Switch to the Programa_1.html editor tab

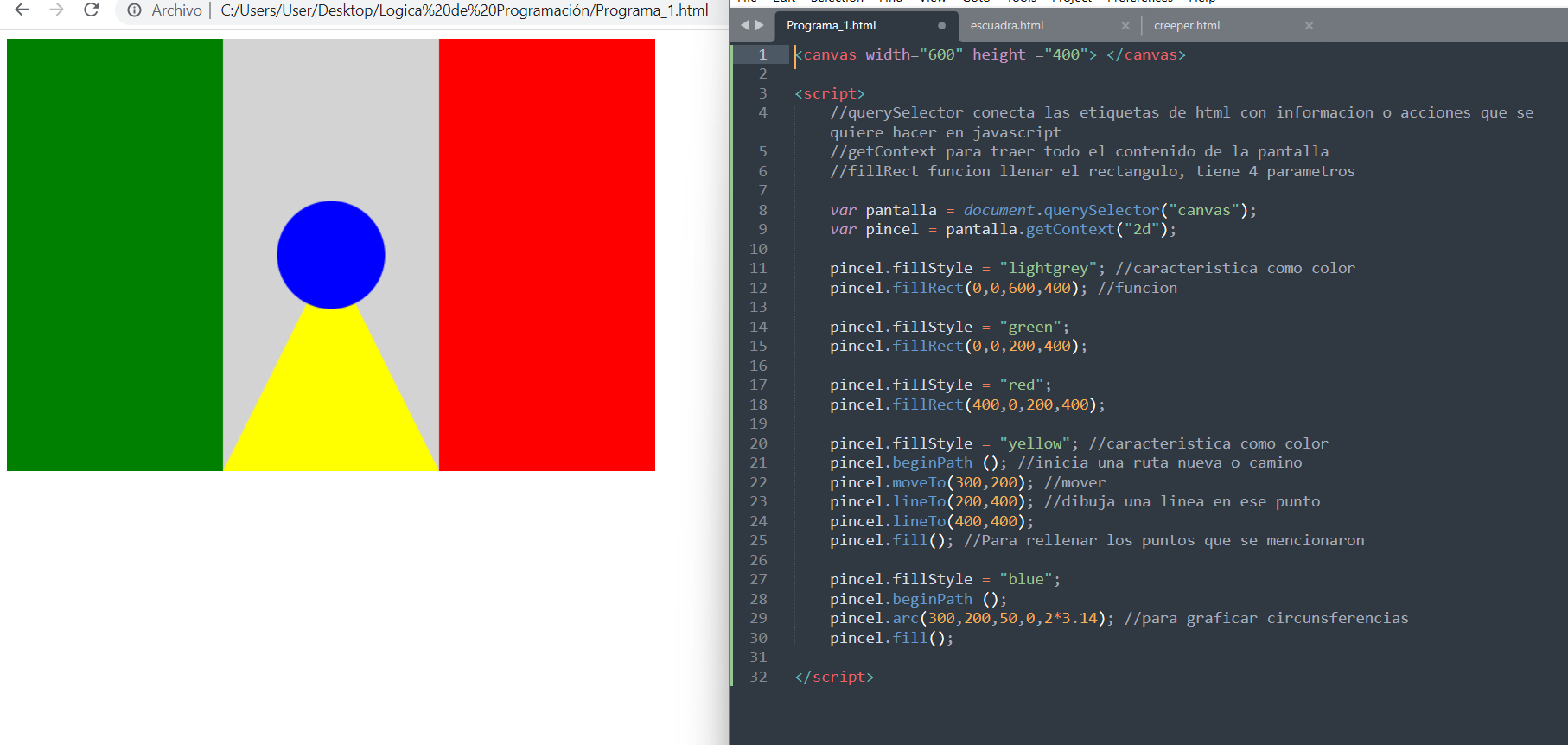tap(832, 26)
